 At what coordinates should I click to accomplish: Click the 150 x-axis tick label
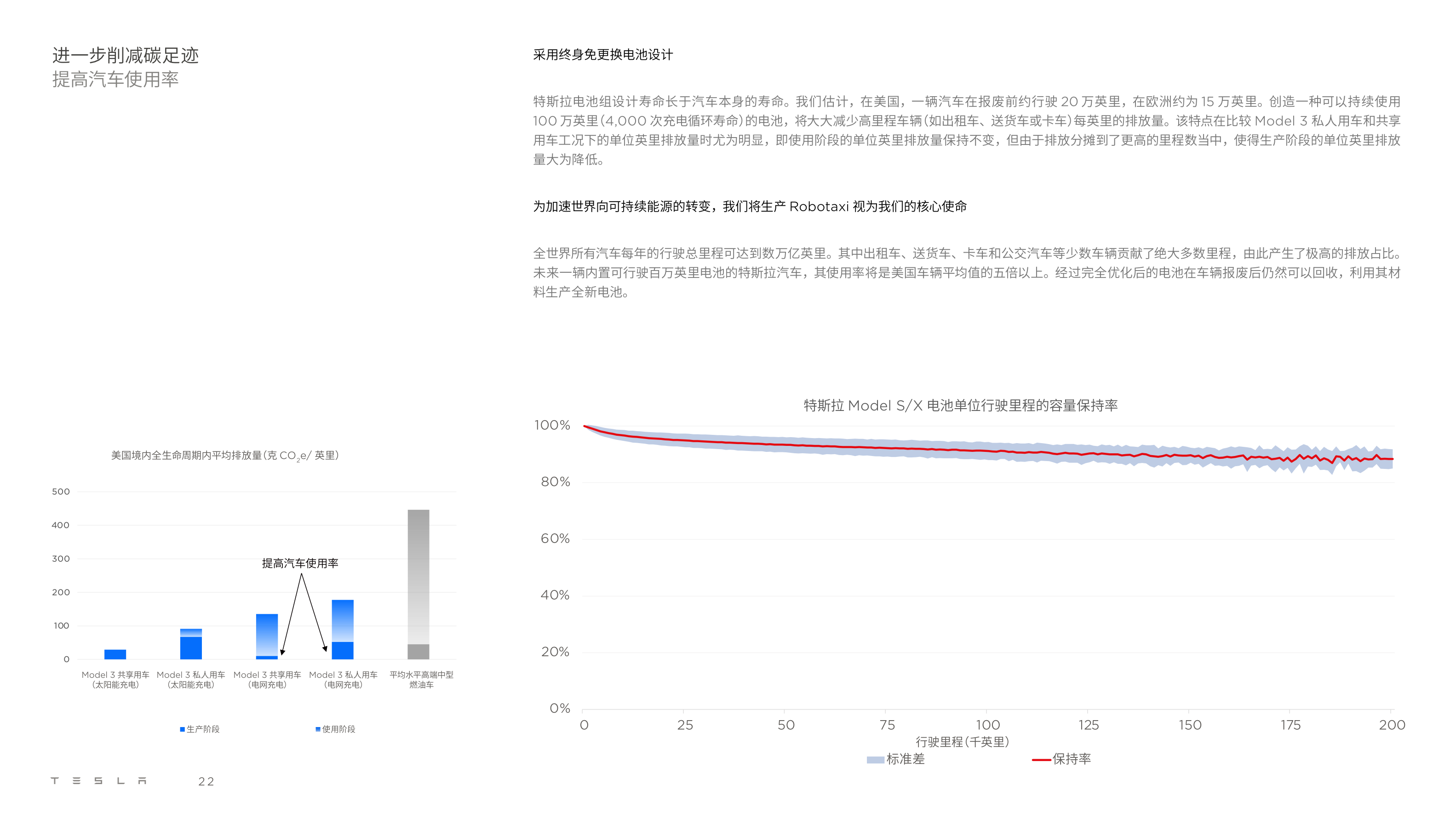1190,726
